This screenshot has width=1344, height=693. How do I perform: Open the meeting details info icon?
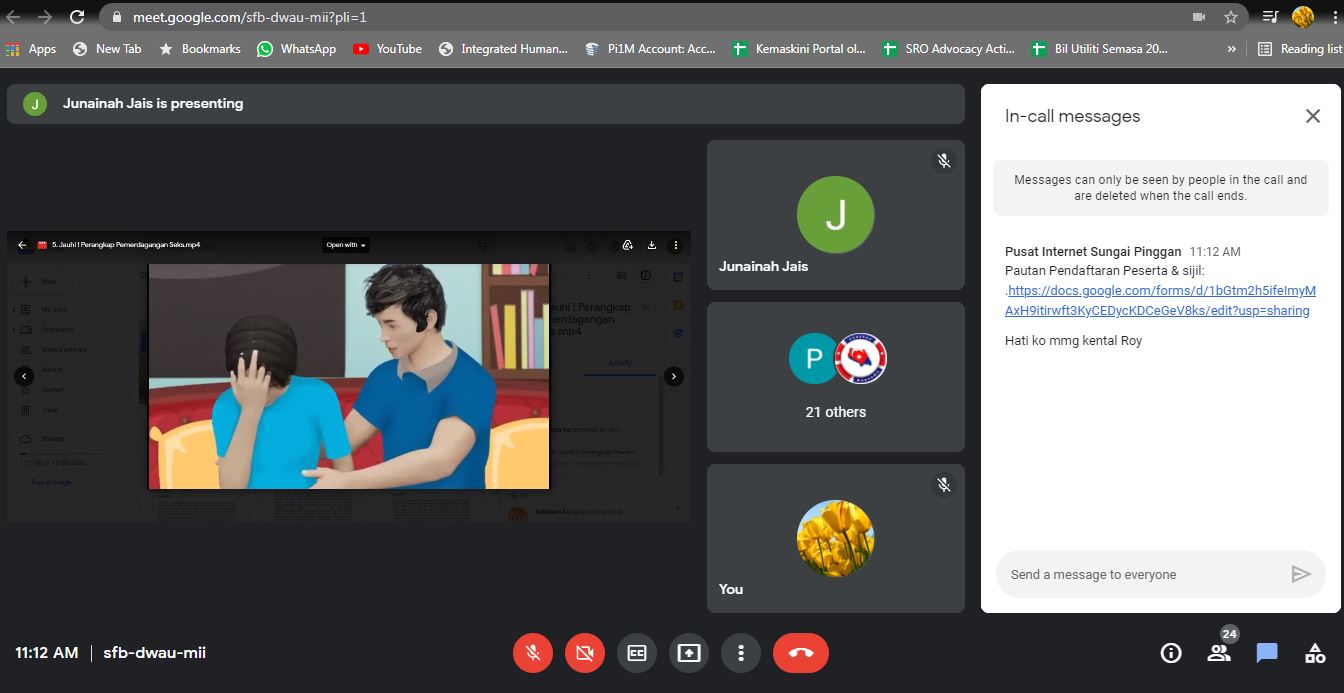pyautogui.click(x=1170, y=653)
